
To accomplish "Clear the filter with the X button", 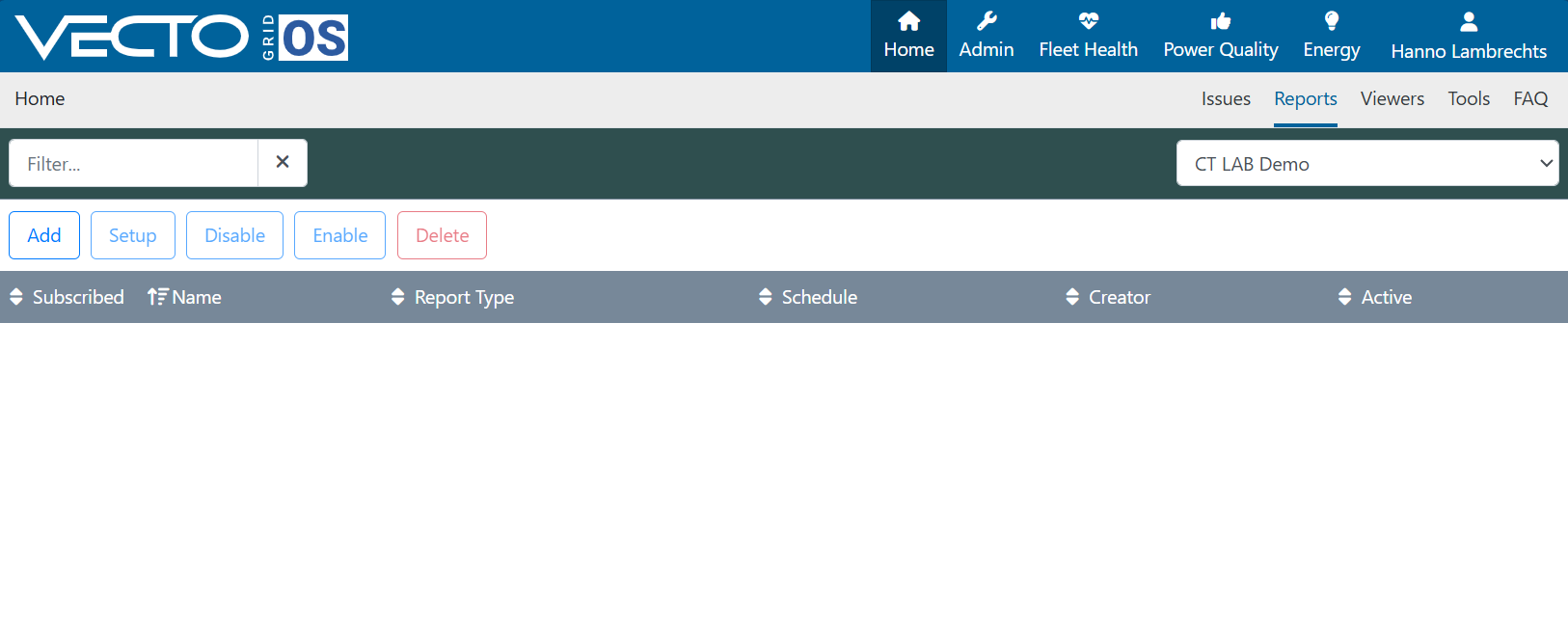I will (283, 163).
